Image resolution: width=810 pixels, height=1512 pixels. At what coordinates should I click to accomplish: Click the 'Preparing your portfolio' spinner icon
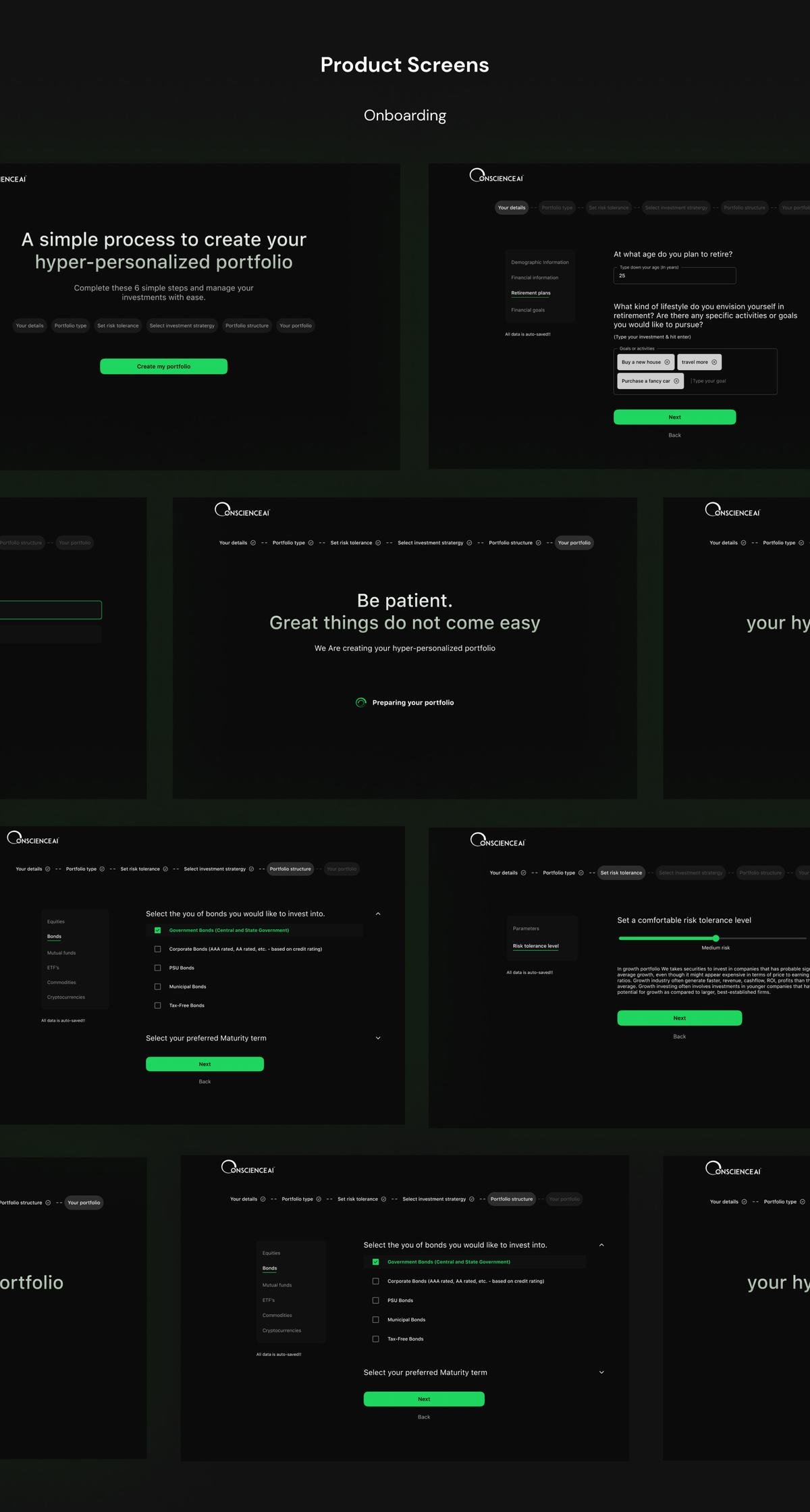tap(361, 702)
